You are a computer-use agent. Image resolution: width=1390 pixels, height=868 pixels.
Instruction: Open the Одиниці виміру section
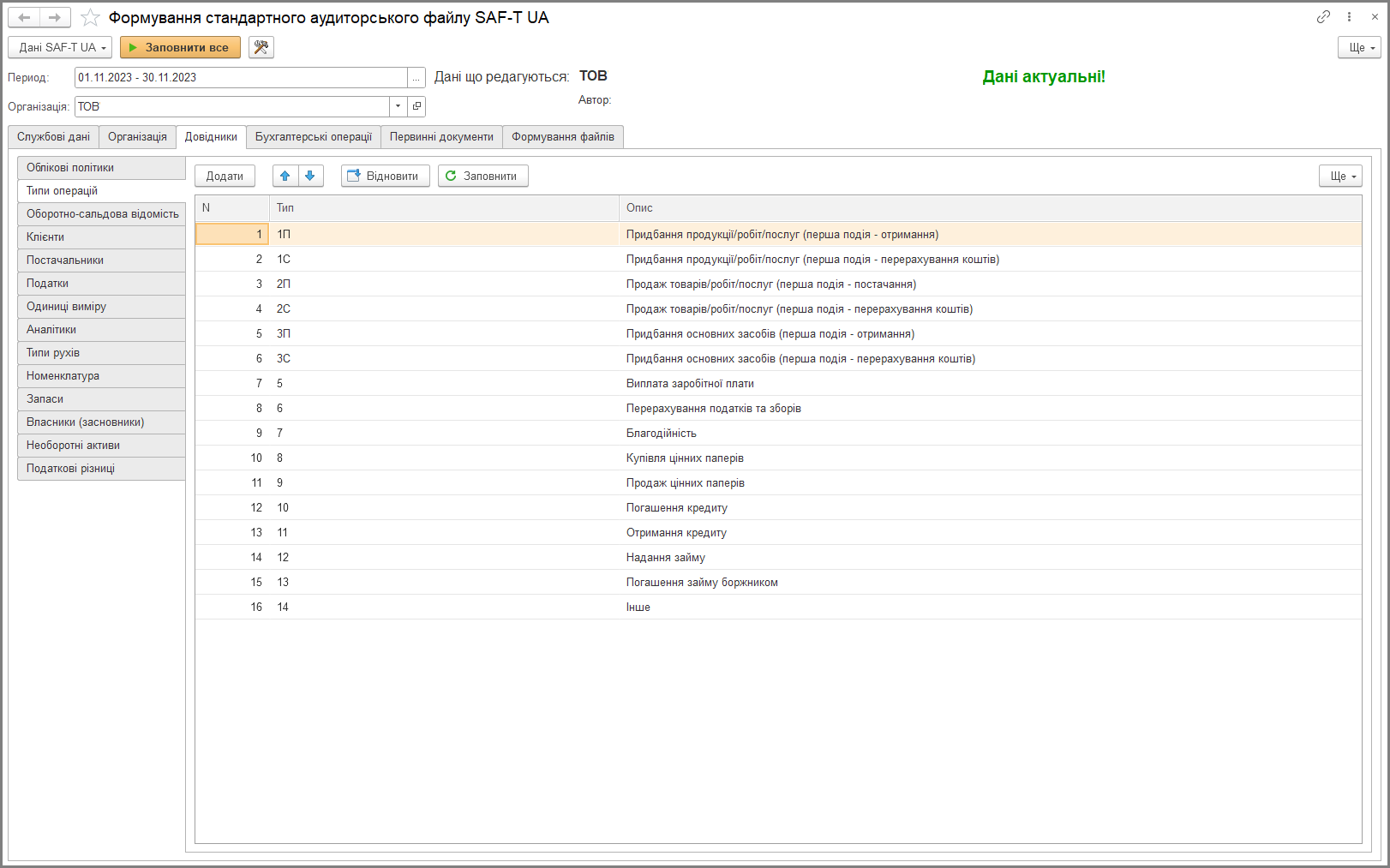pyautogui.click(x=101, y=307)
